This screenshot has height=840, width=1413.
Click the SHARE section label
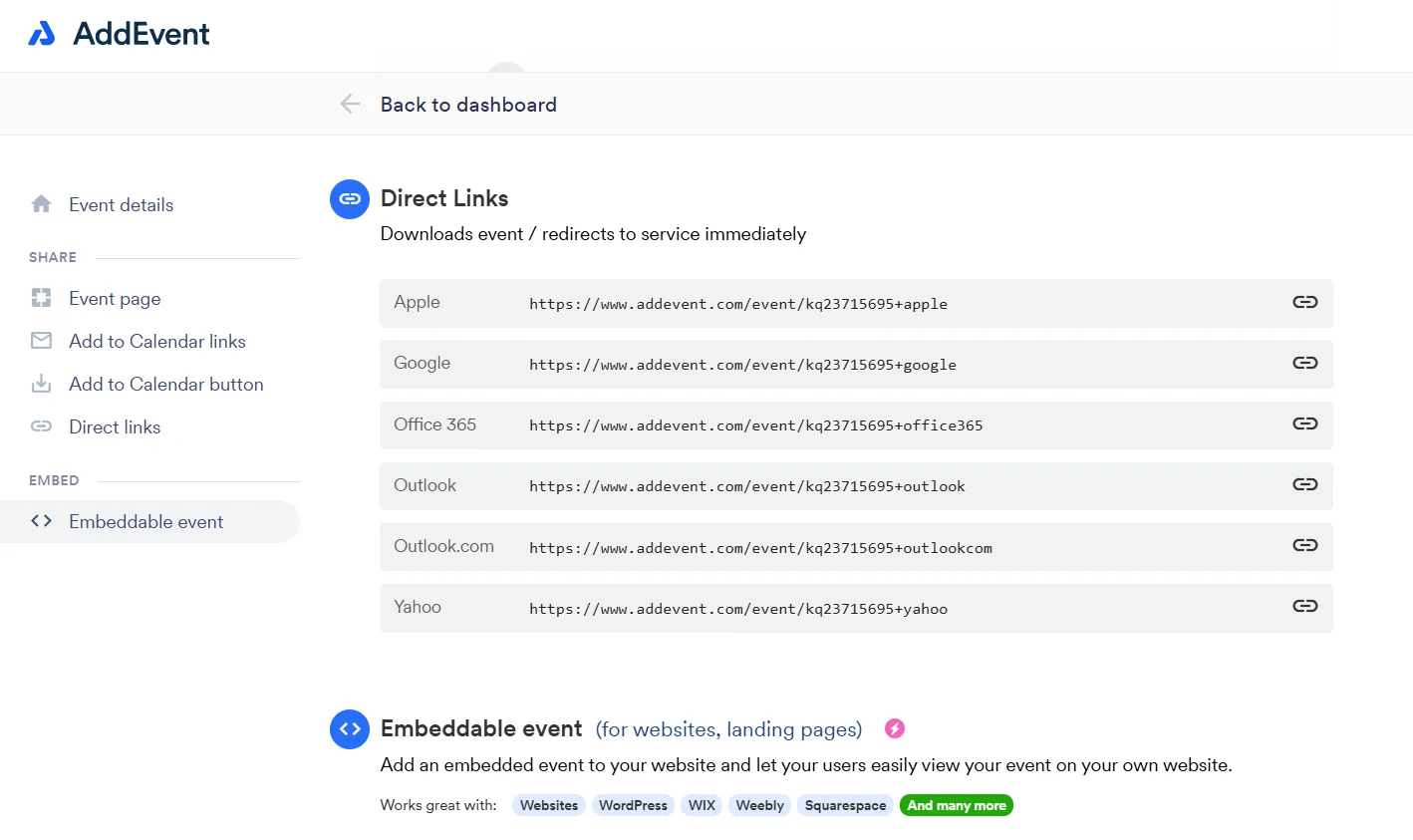coord(53,257)
